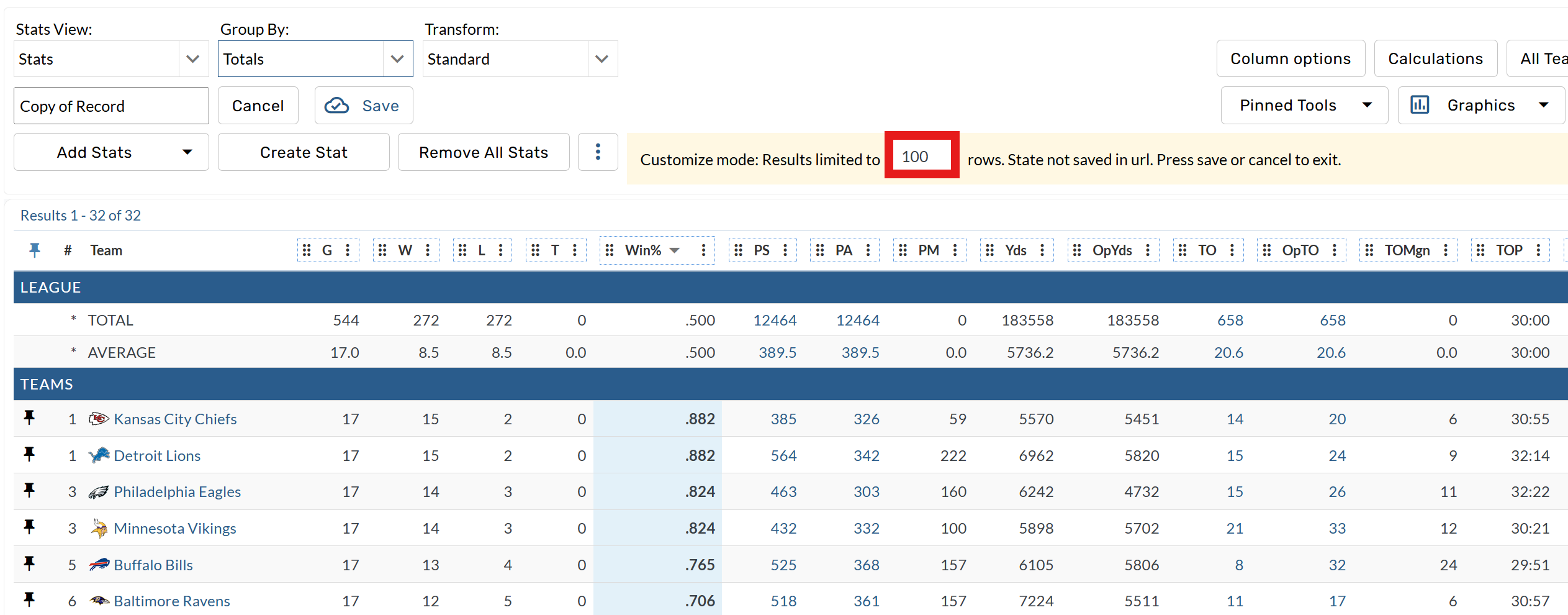
Task: Open the kebab menu on the OpYds column
Action: pyautogui.click(x=1148, y=250)
